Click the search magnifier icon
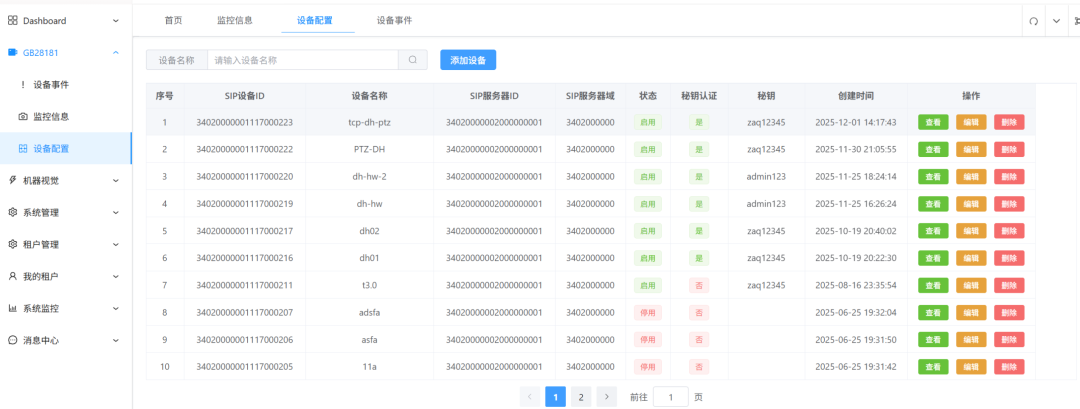The image size is (1080, 409). (413, 60)
